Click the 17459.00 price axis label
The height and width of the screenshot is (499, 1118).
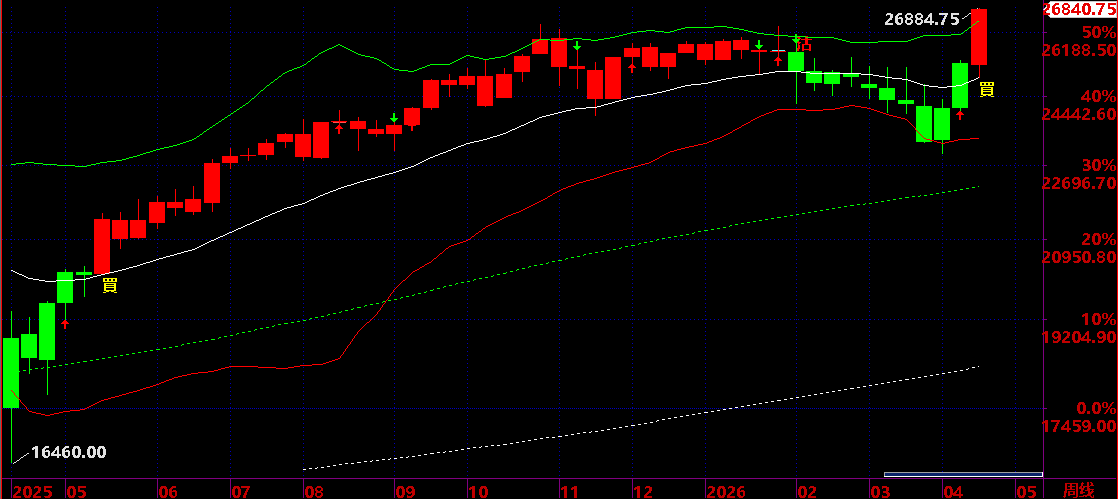pos(1079,426)
